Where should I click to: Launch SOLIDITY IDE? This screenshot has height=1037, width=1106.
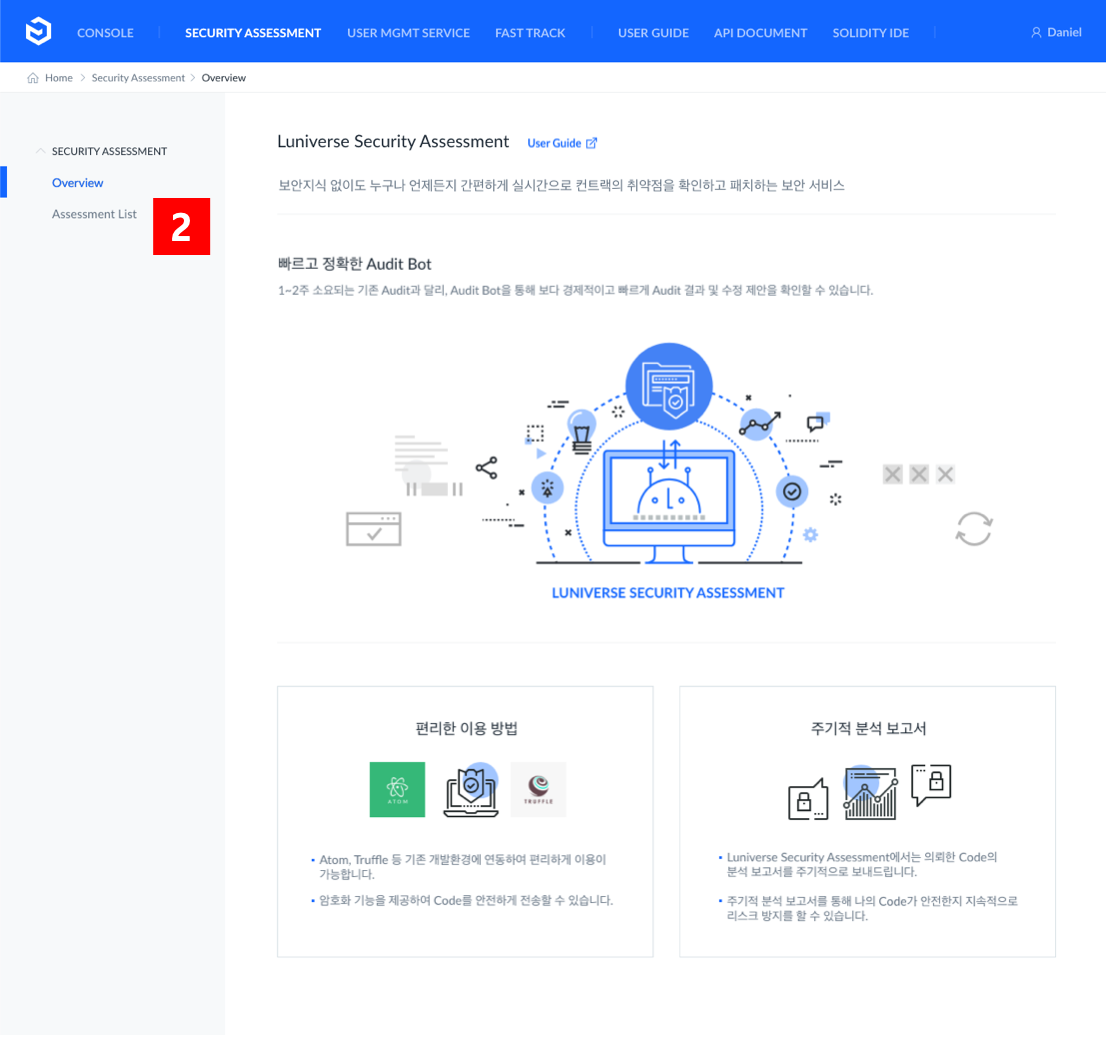(x=870, y=33)
